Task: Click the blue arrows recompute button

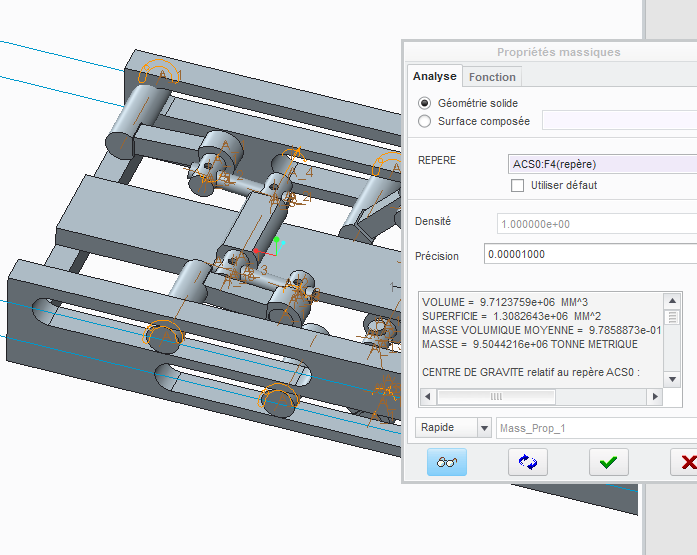Action: 529,462
